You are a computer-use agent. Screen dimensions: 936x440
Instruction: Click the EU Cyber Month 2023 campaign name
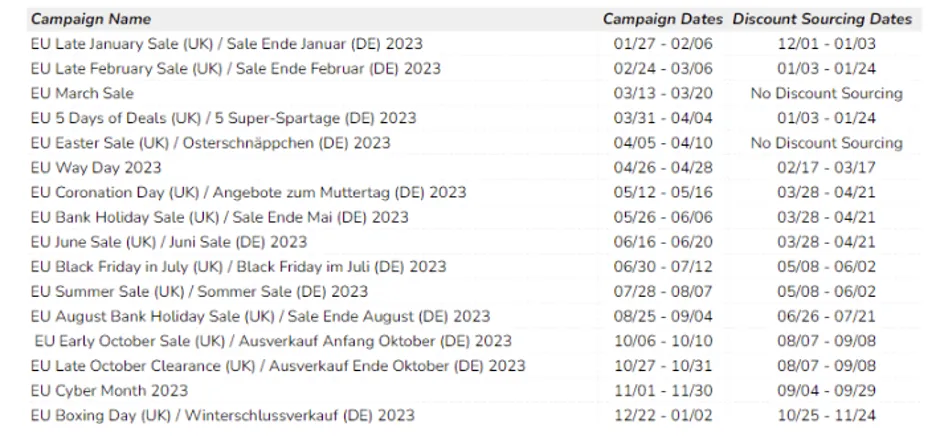pyautogui.click(x=109, y=390)
